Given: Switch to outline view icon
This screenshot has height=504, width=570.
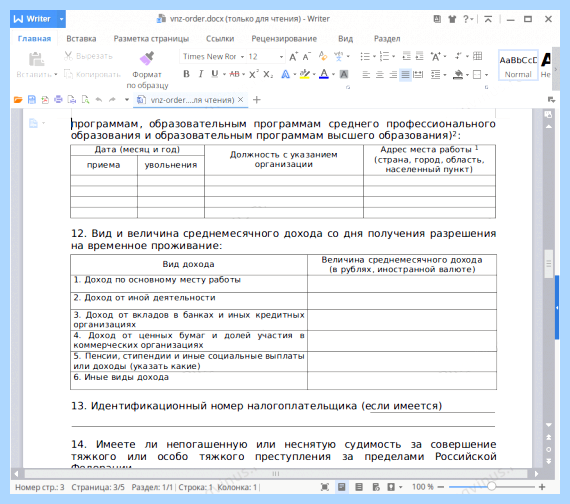Looking at the screenshot, I should click(x=359, y=487).
